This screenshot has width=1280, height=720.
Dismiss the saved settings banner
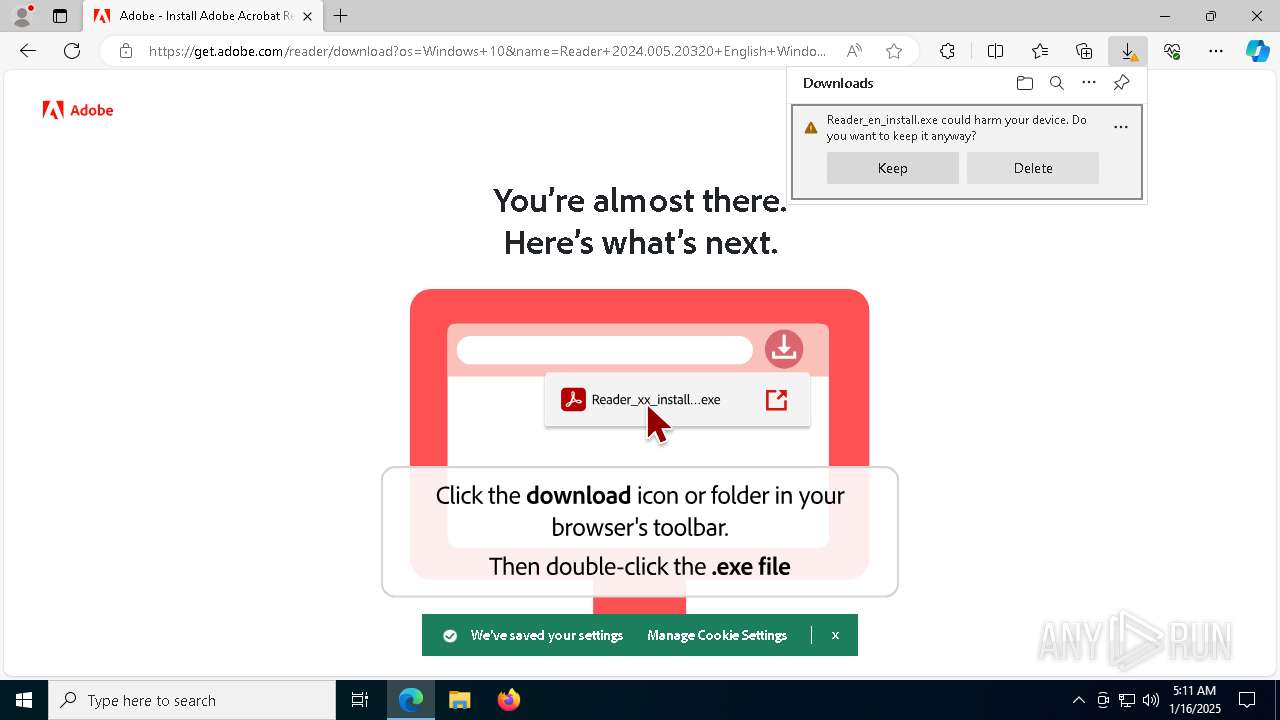tap(835, 635)
